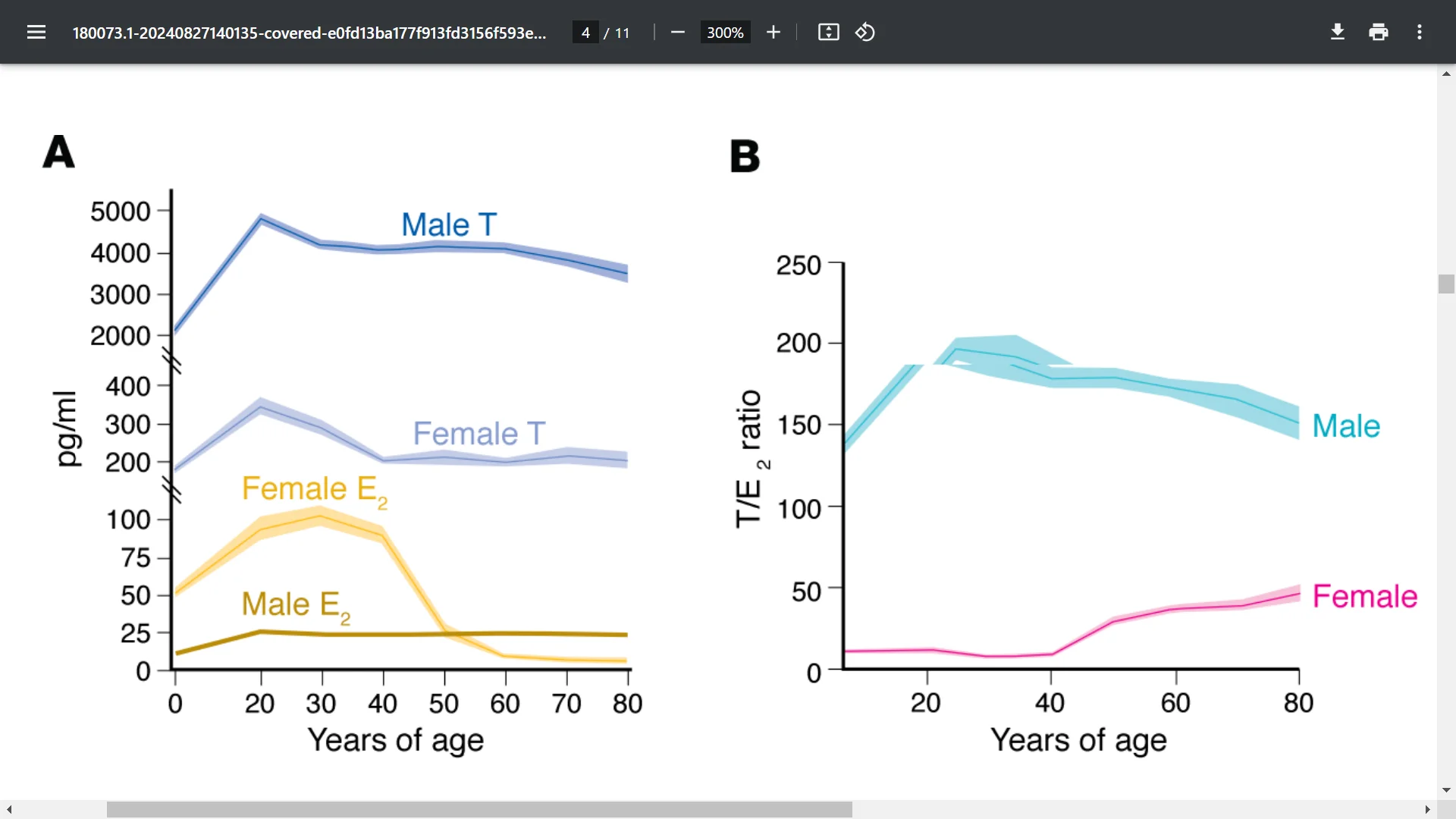Viewport: 1456px width, 819px height.
Task: Click the scroll up arrow
Action: [1446, 74]
